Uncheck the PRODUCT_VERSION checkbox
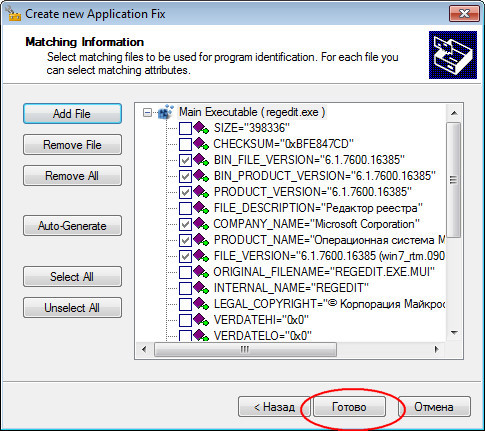This screenshot has width=485, height=431. pos(185,192)
